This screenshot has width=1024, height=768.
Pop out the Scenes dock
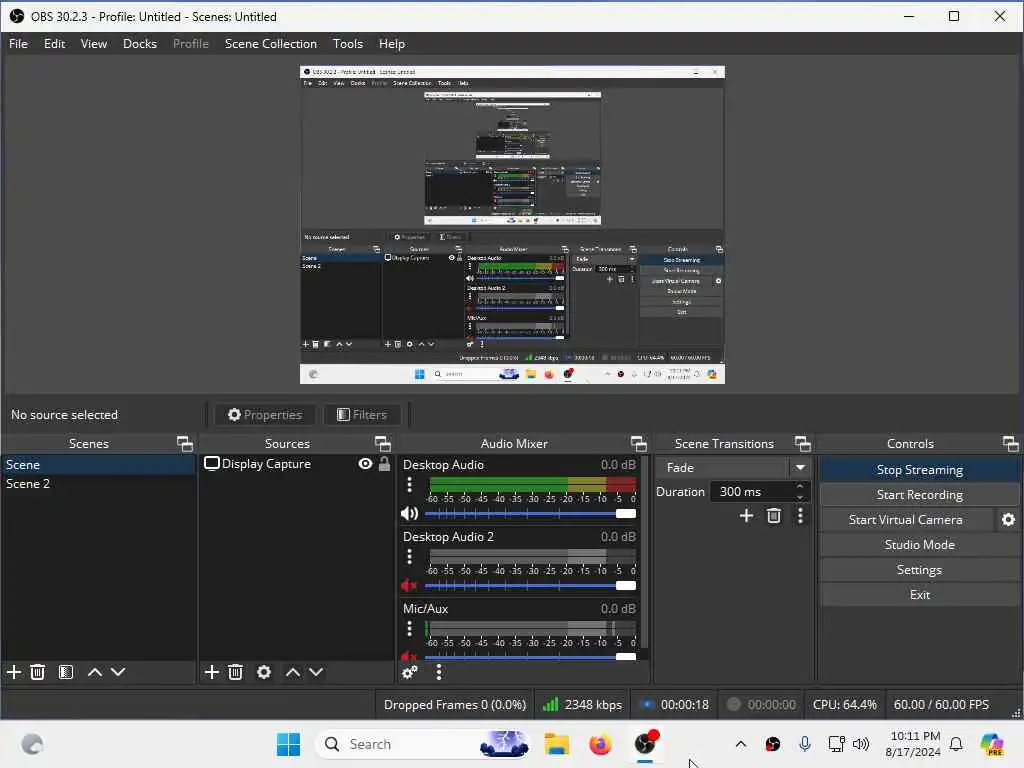pyautogui.click(x=185, y=444)
